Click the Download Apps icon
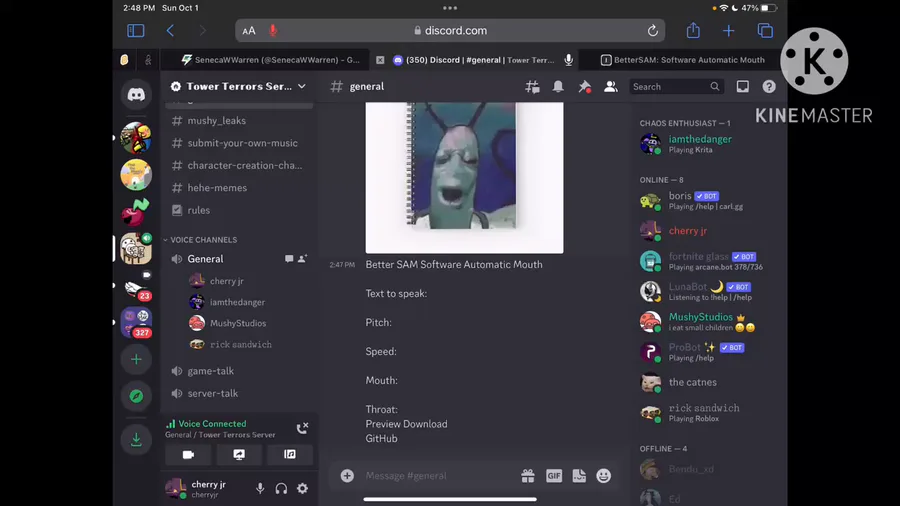Image resolution: width=900 pixels, height=506 pixels. click(136, 439)
